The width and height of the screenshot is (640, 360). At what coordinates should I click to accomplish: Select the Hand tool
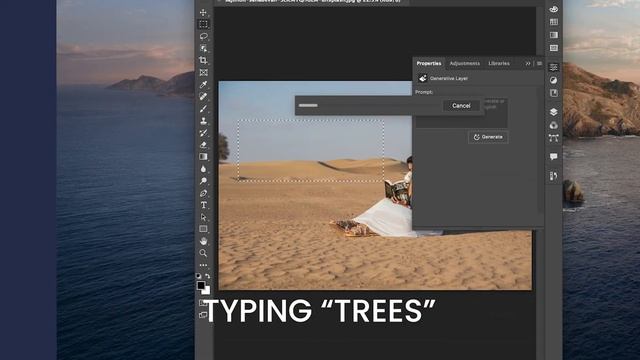point(203,241)
